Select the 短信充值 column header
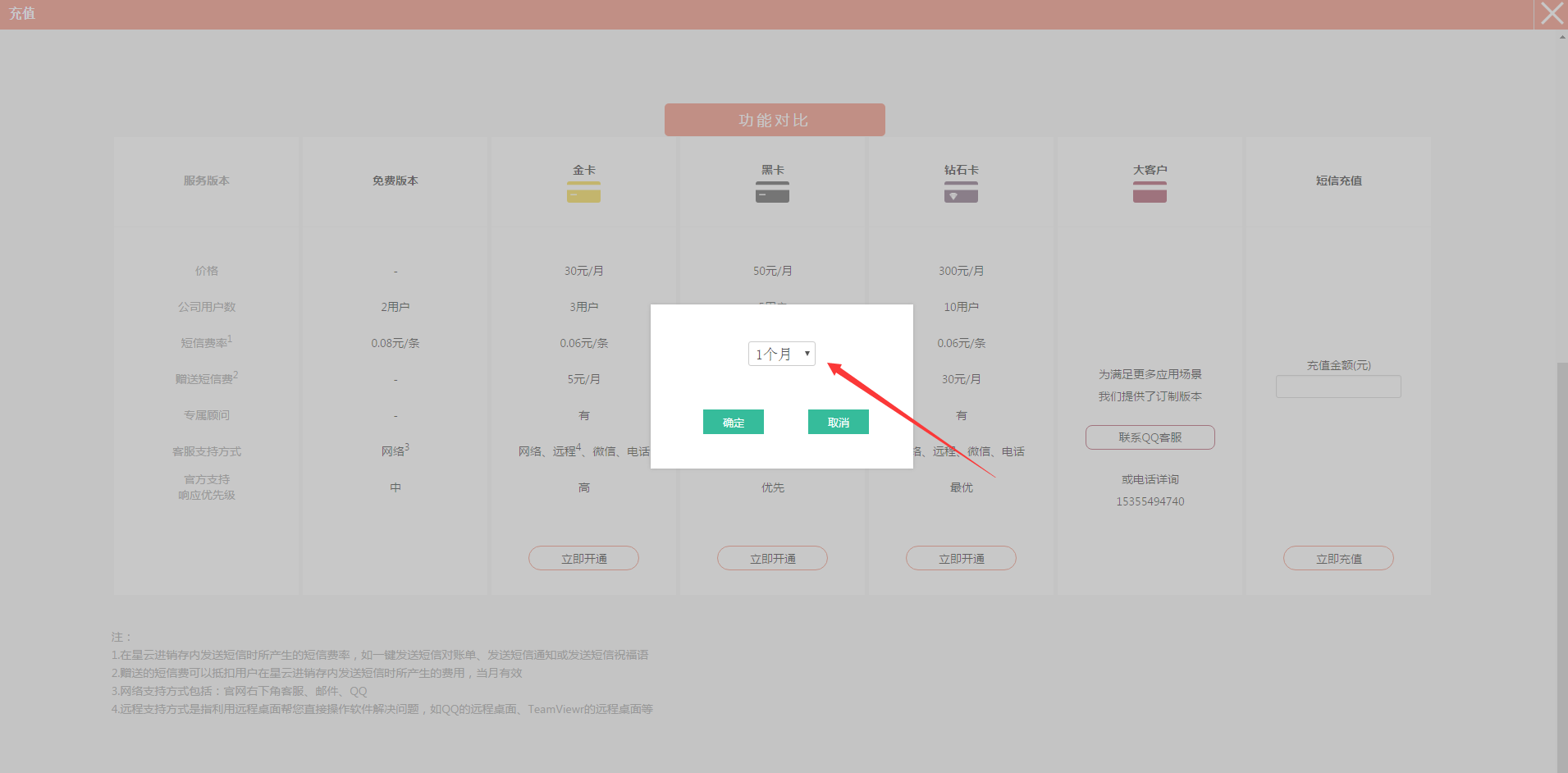The height and width of the screenshot is (773, 1568). point(1338,181)
